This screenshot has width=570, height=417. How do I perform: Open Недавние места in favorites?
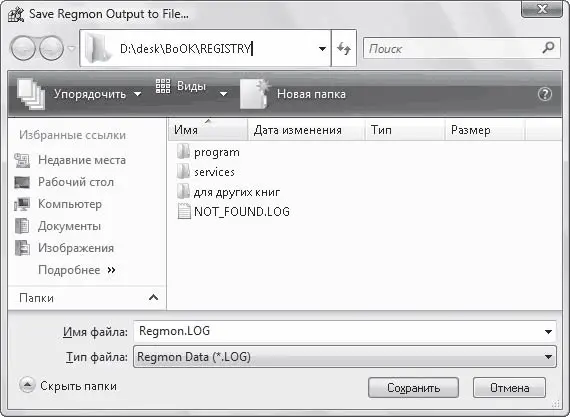tap(71, 160)
